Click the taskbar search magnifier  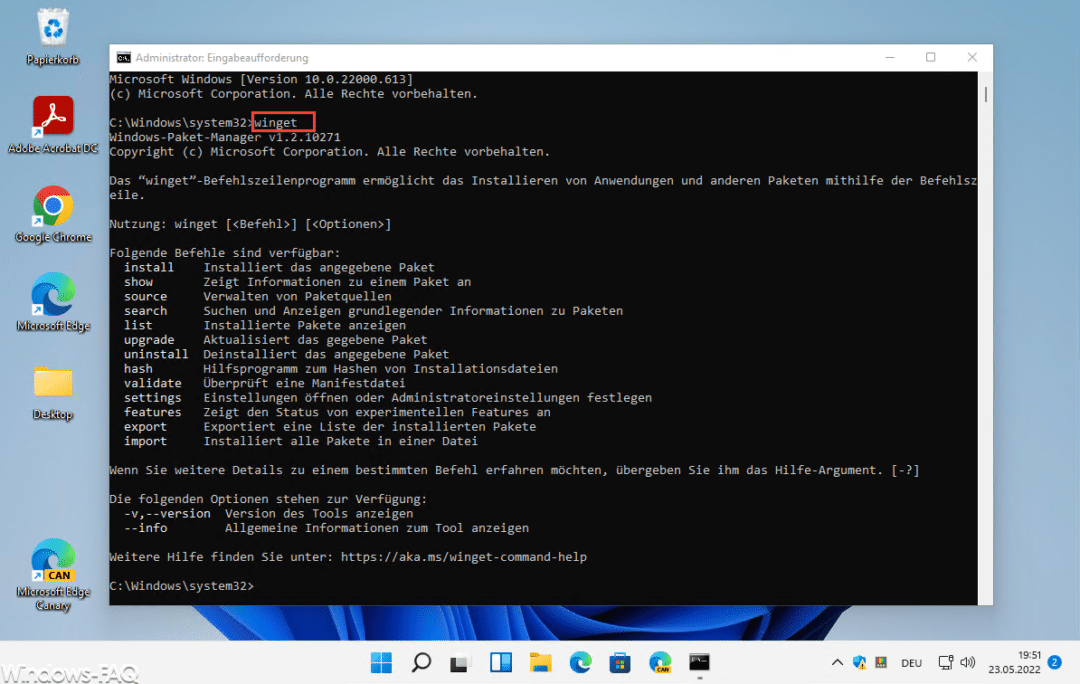click(421, 662)
